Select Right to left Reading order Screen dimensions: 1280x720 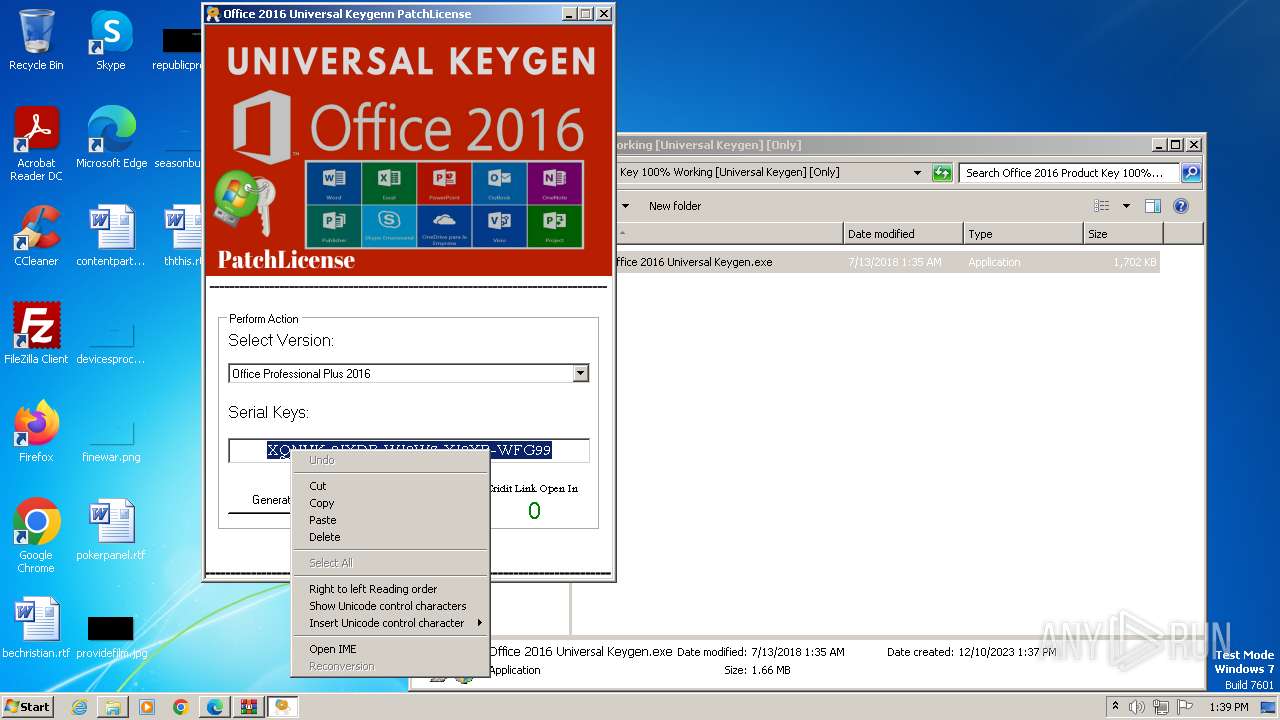389,589
